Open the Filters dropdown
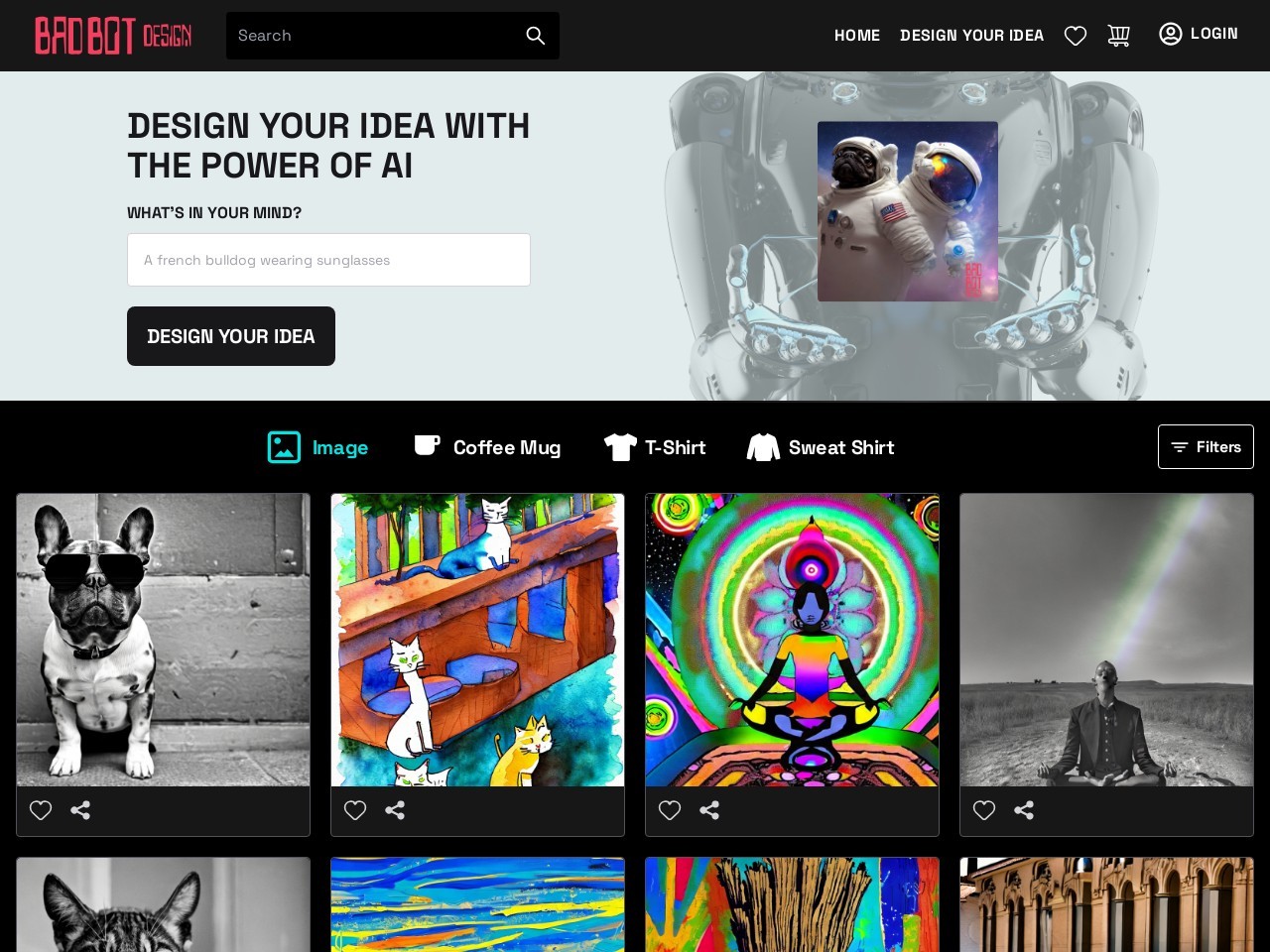Image resolution: width=1270 pixels, height=952 pixels. 1206,447
